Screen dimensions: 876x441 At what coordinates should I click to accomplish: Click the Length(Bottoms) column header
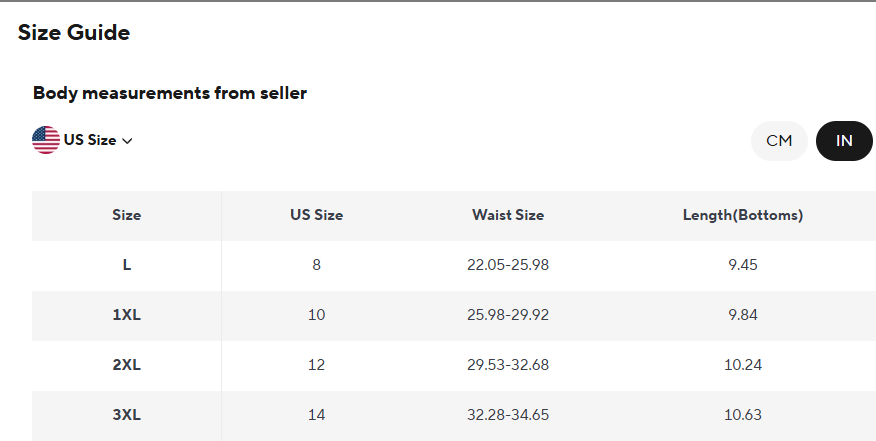743,215
